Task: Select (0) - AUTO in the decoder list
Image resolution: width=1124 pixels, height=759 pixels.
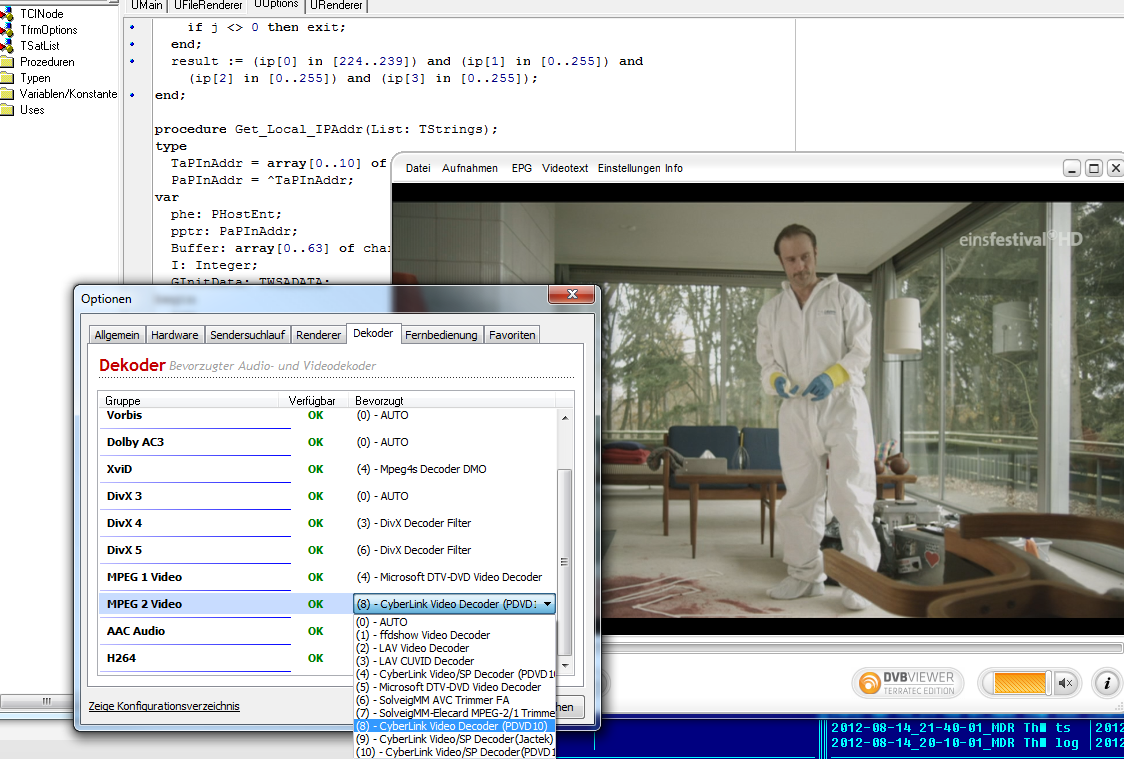Action: pyautogui.click(x=382, y=622)
